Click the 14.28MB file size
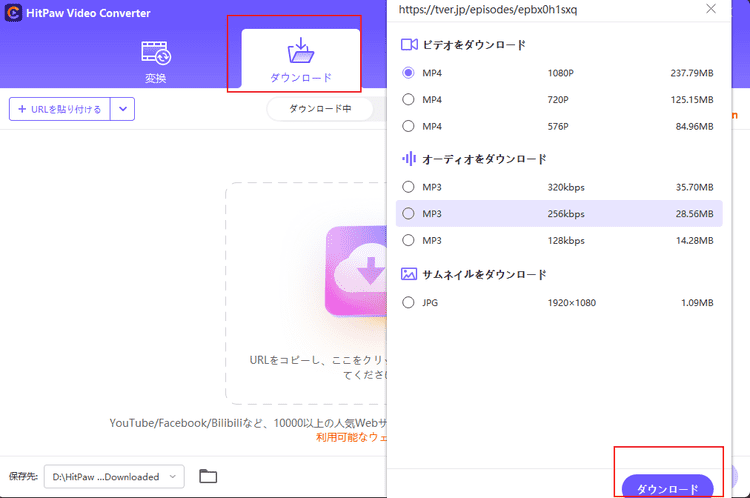Image resolution: width=750 pixels, height=498 pixels. pyautogui.click(x=694, y=240)
